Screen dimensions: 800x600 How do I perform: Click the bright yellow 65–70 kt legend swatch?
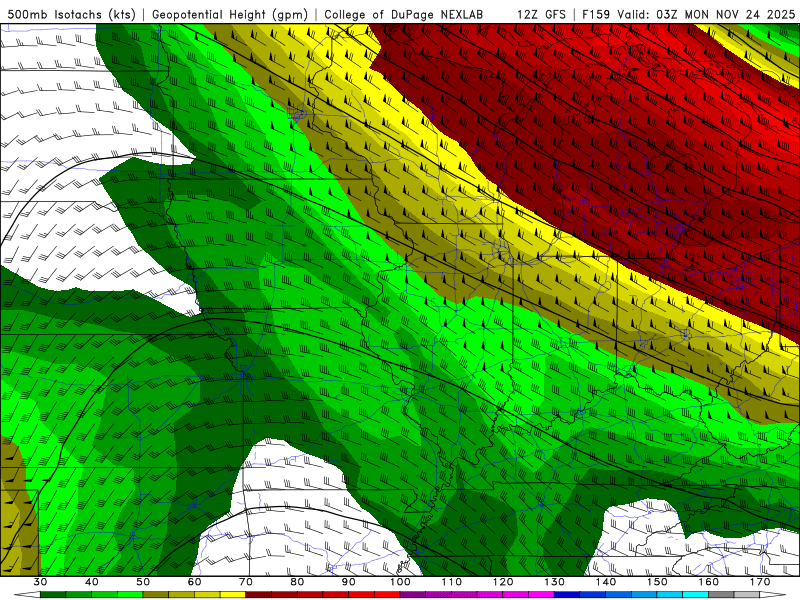[233, 595]
